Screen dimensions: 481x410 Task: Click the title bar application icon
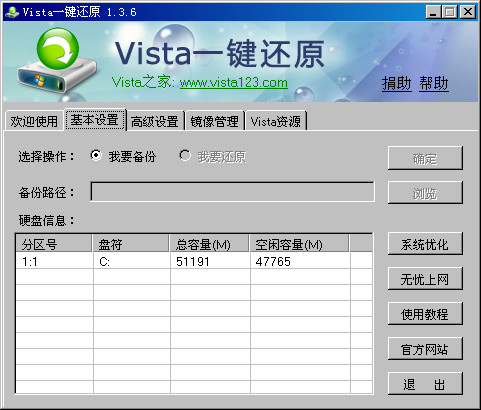12,12
